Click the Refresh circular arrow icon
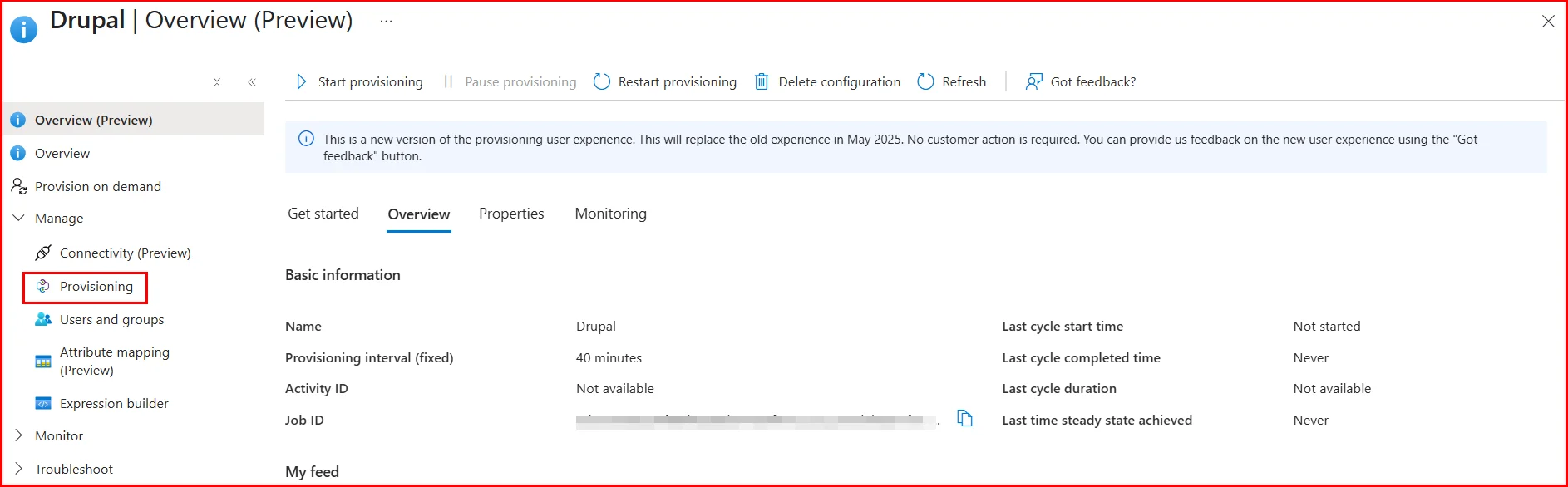Viewport: 1568px width, 487px height. [925, 81]
